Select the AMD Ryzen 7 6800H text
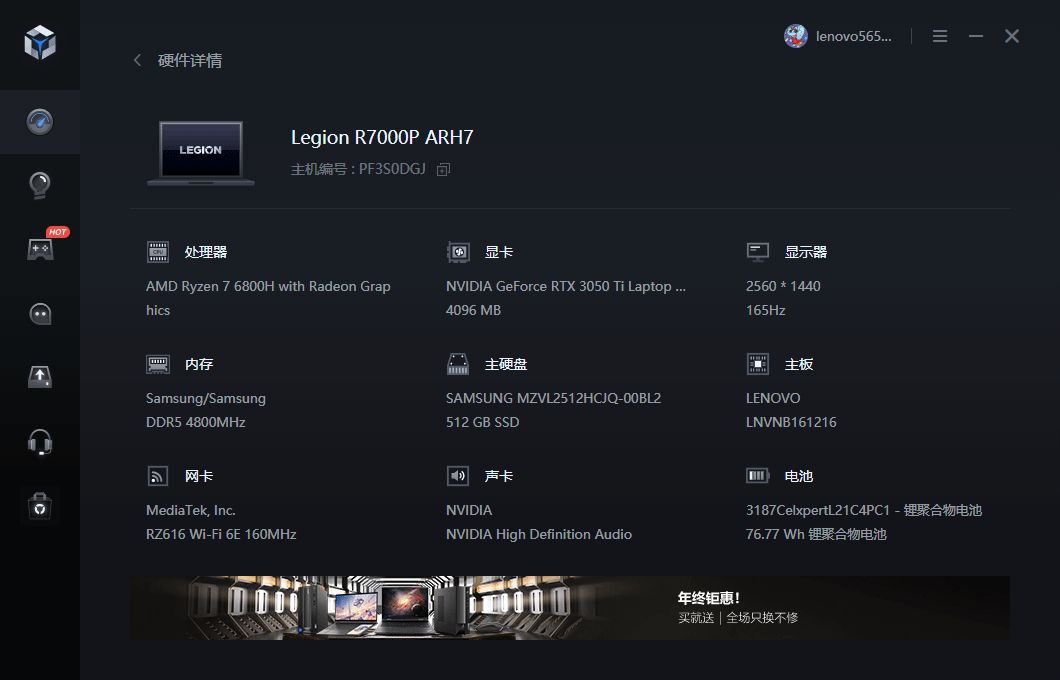 pyautogui.click(x=268, y=298)
